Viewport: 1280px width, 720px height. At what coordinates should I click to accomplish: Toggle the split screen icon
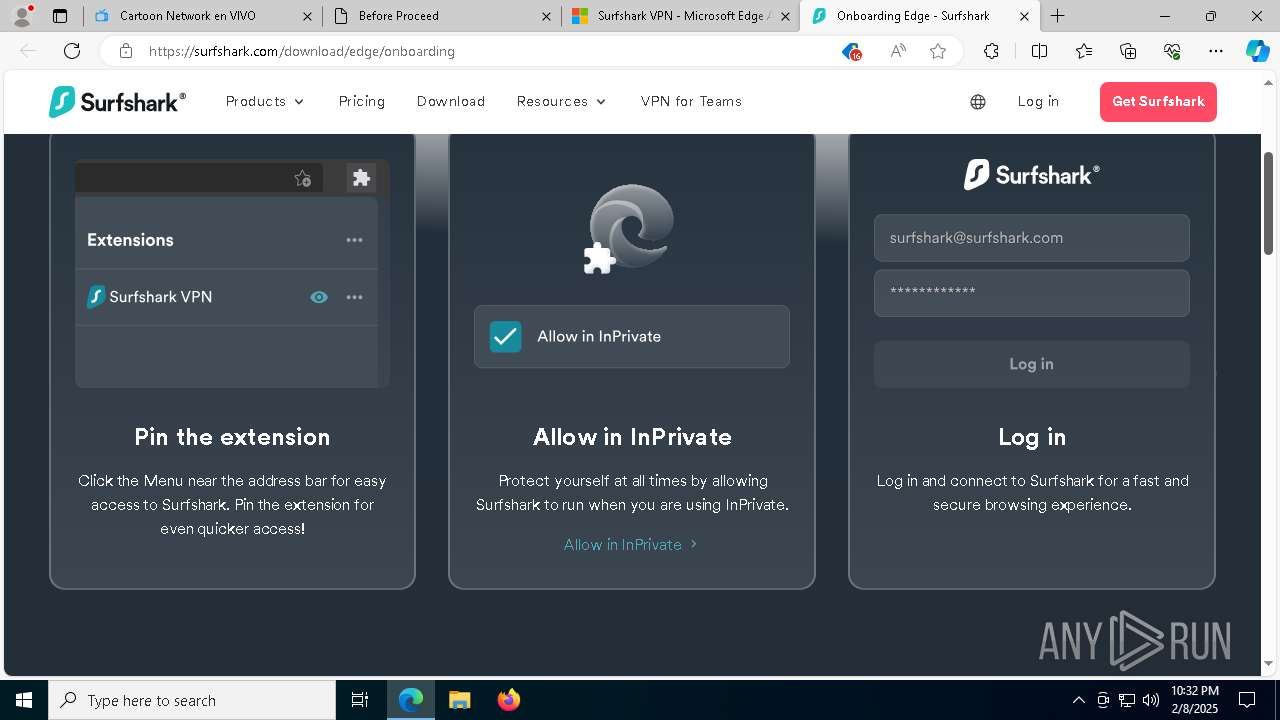pos(1039,51)
